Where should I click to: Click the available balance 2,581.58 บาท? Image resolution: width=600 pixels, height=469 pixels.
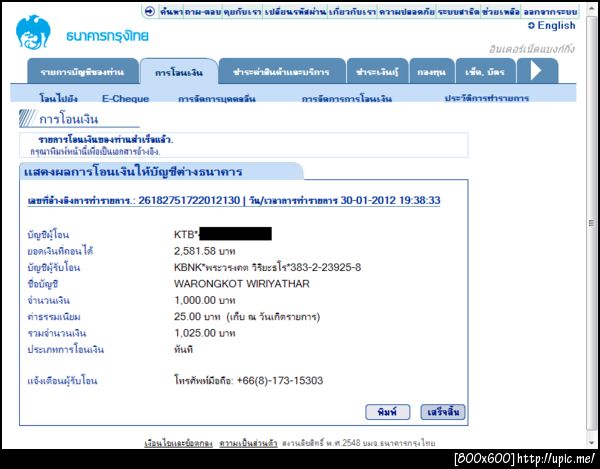click(204, 251)
